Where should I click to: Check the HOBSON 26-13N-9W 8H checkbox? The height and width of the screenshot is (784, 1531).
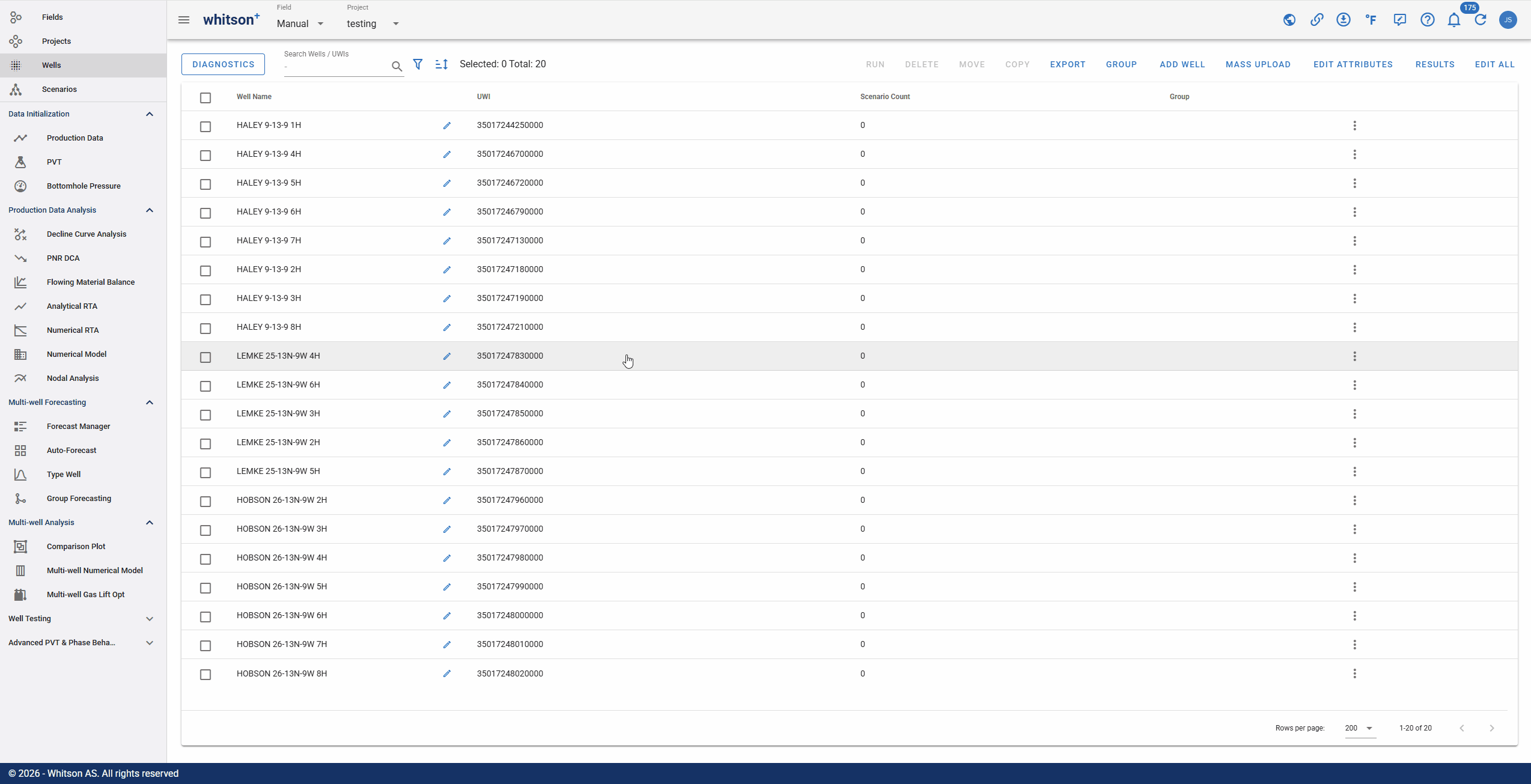pyautogui.click(x=205, y=674)
